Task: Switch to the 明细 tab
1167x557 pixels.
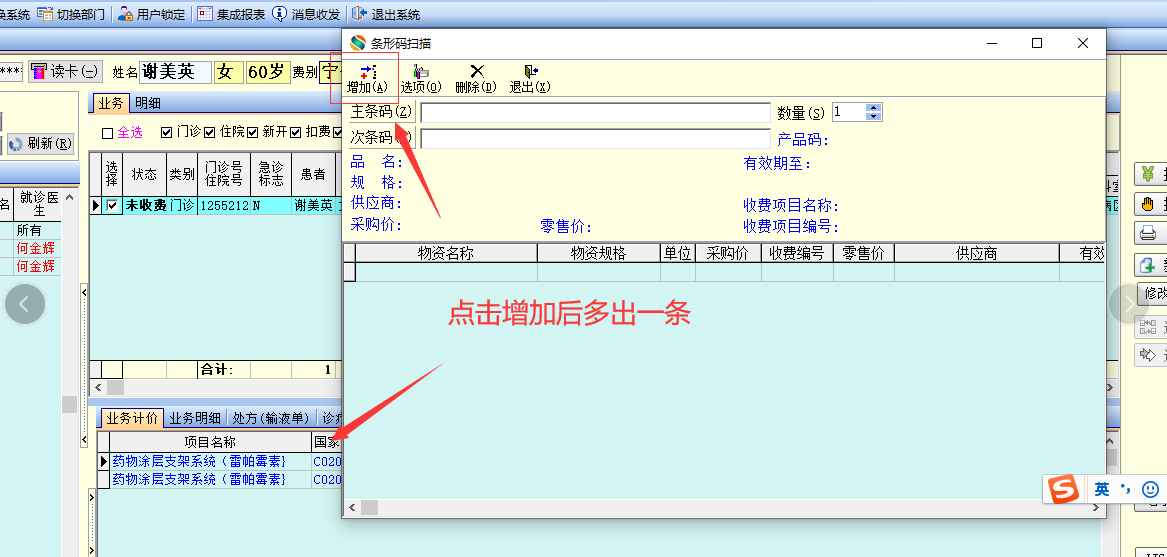Action: 147,104
